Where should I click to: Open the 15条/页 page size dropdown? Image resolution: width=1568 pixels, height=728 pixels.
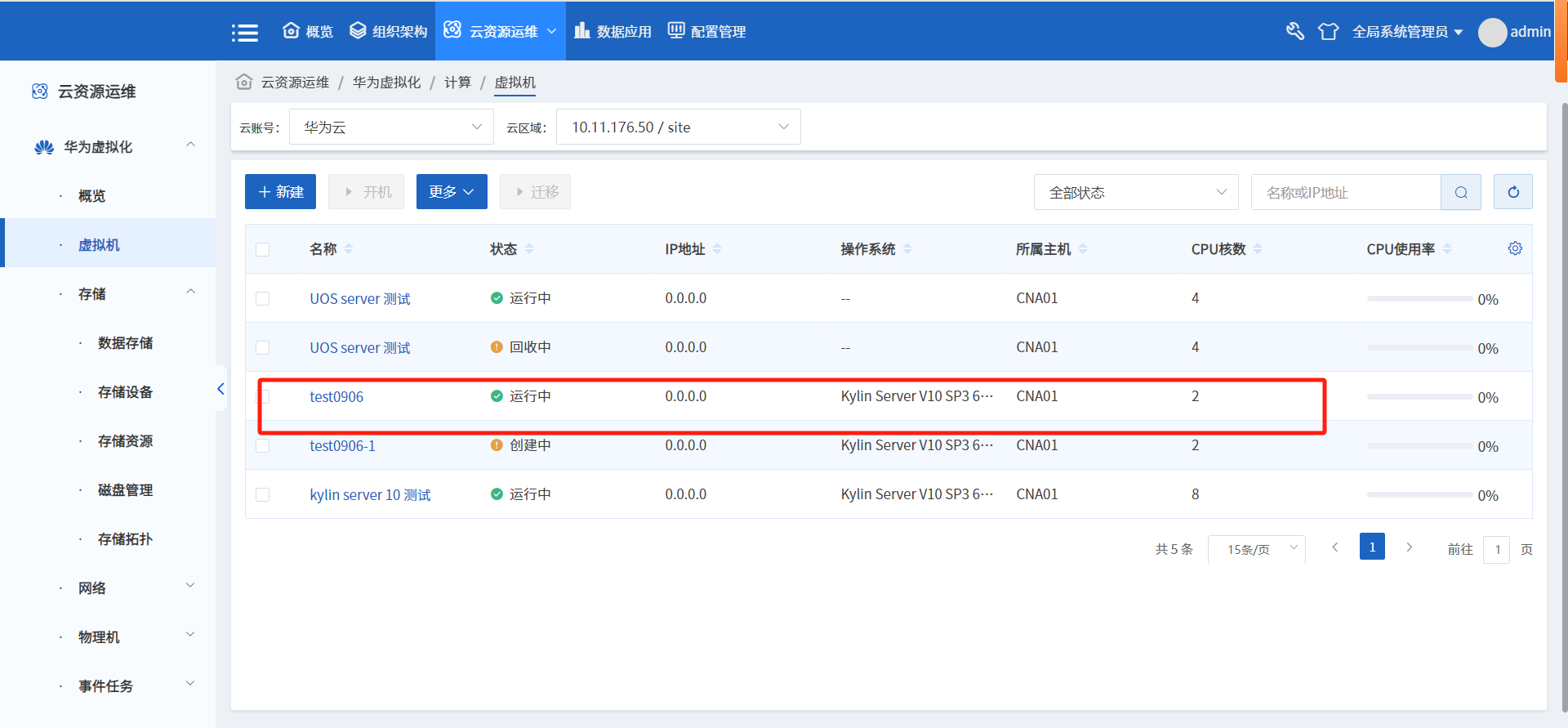[1257, 549]
